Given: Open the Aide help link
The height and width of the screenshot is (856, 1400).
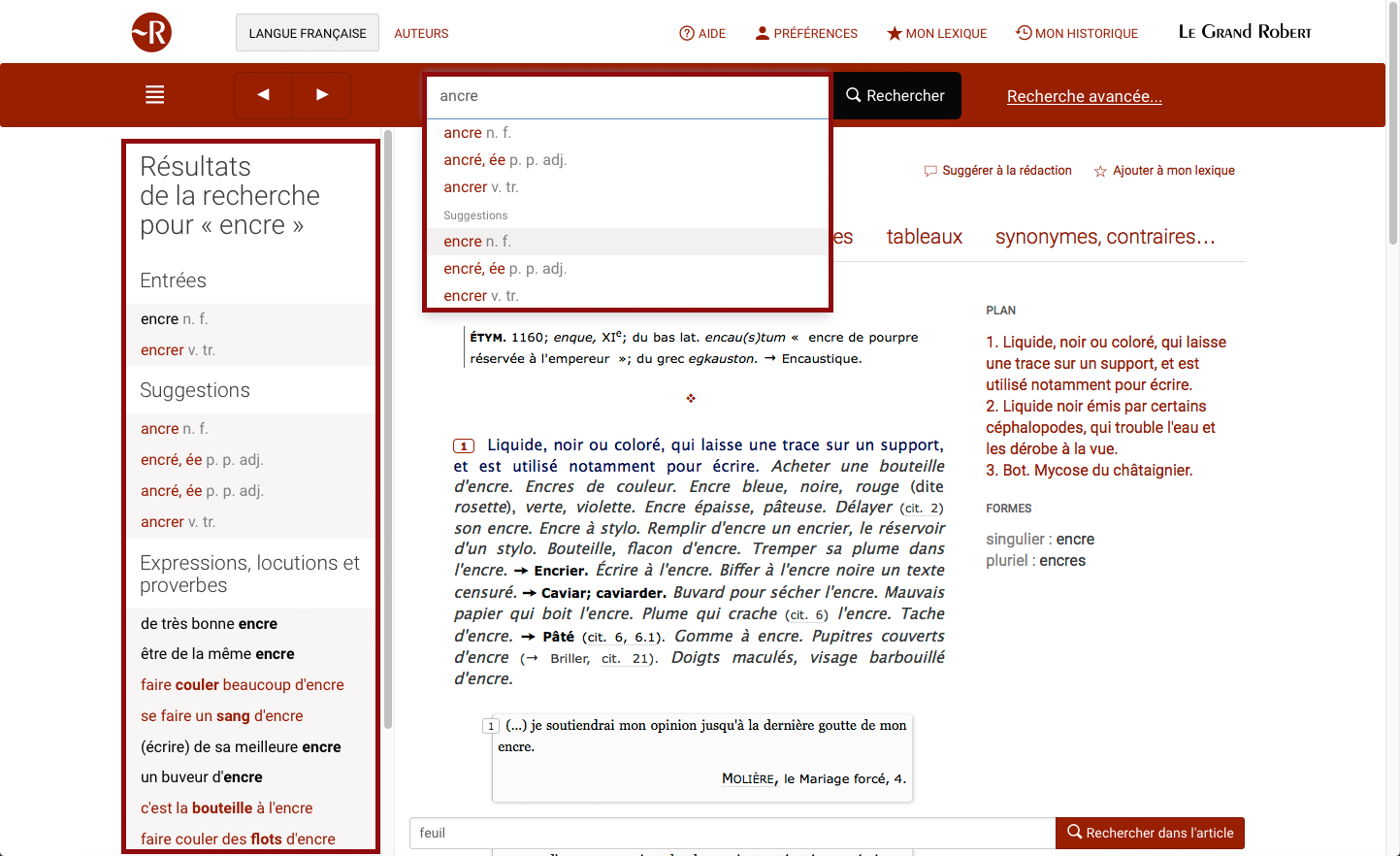Looking at the screenshot, I should 702,33.
